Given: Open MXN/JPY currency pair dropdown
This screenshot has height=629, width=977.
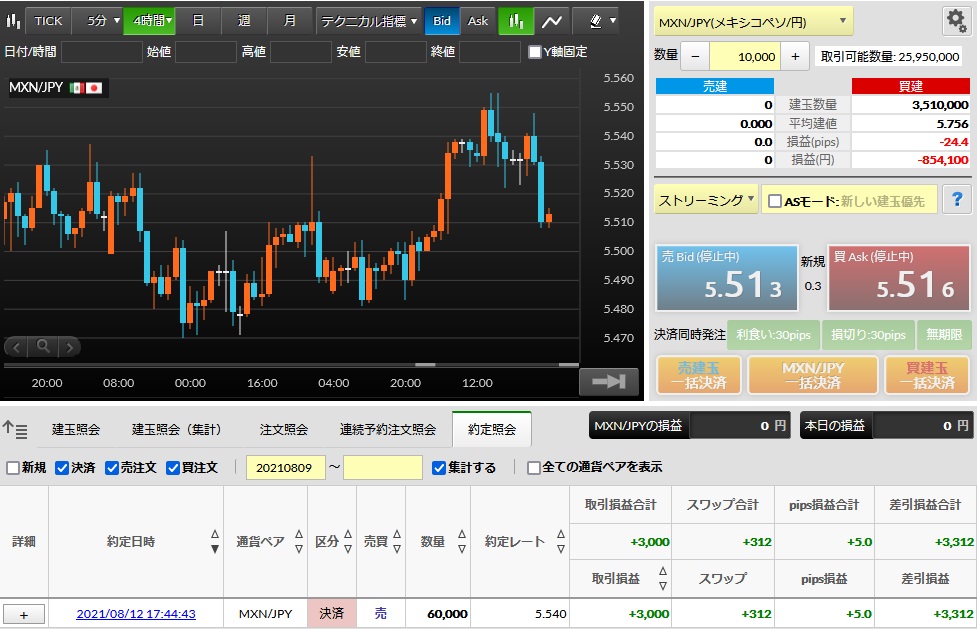Looking at the screenshot, I should point(753,22).
